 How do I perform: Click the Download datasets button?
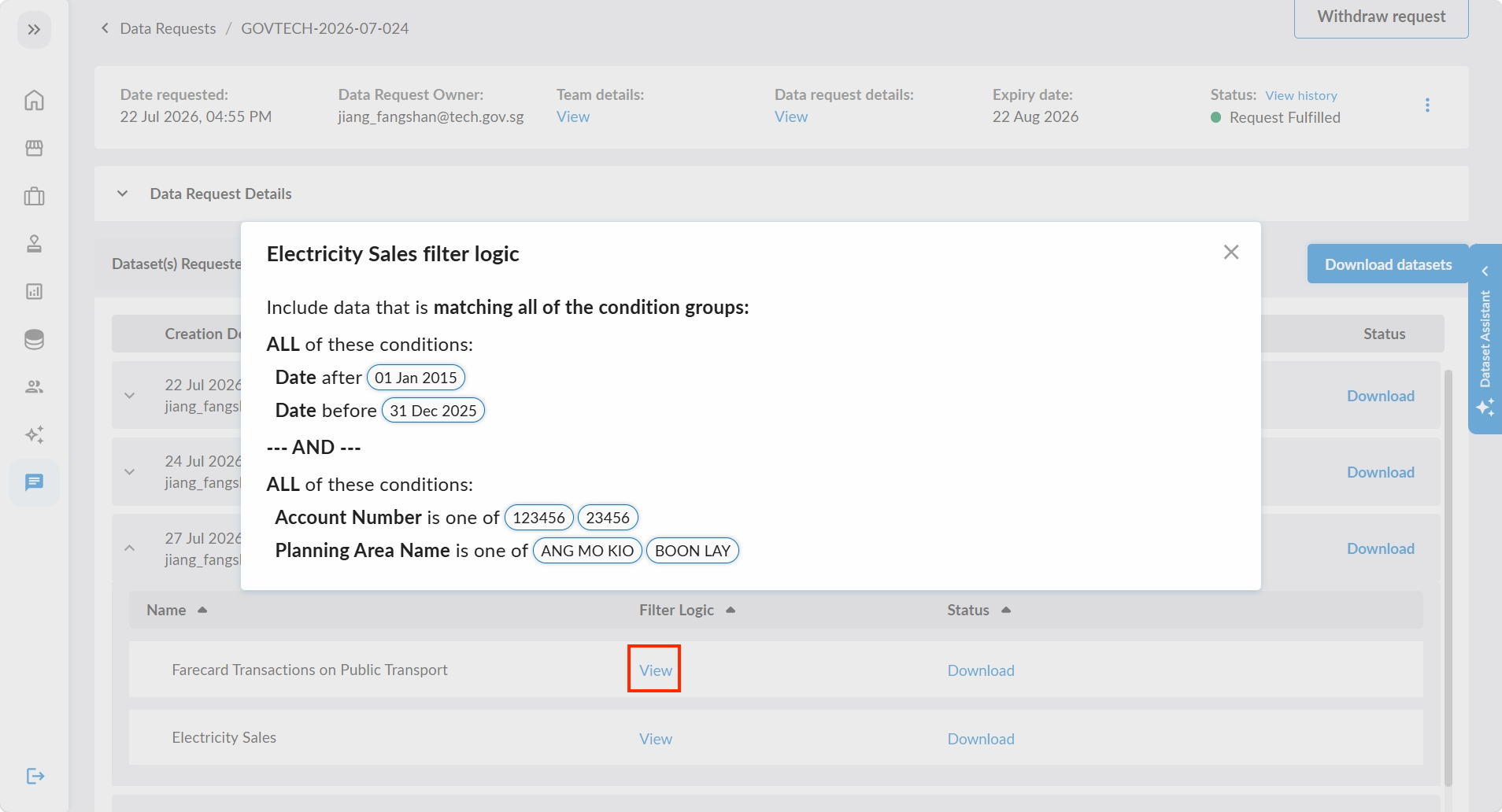click(x=1388, y=264)
